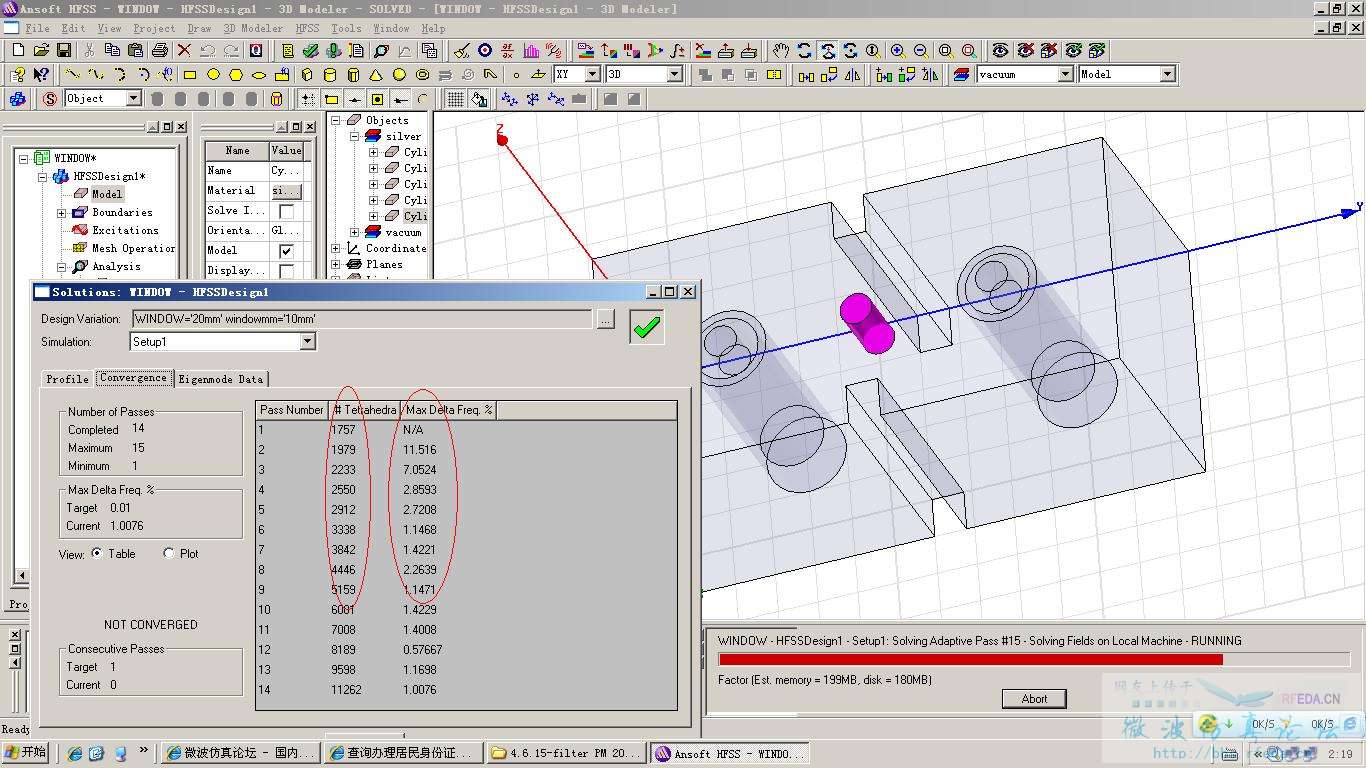The image size is (1366, 768).
Task: Click the red simulation progress bar
Action: coord(970,660)
